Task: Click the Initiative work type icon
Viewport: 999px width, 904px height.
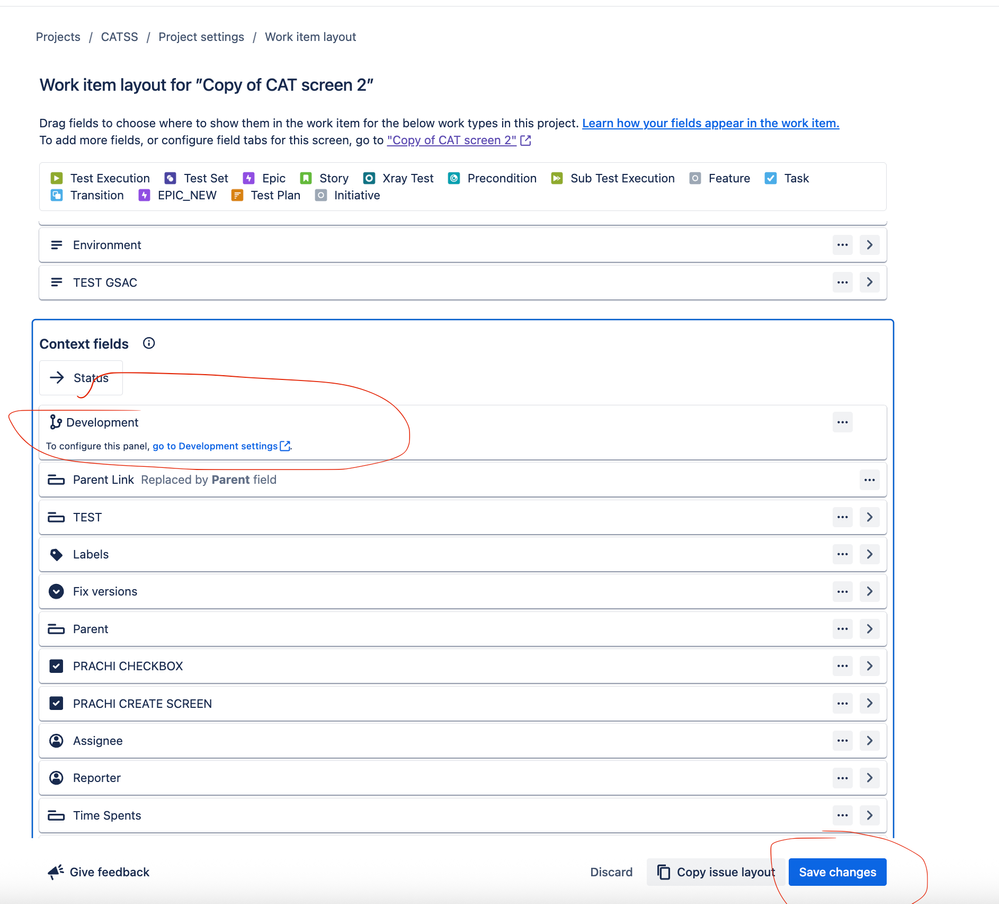Action: pyautogui.click(x=320, y=196)
